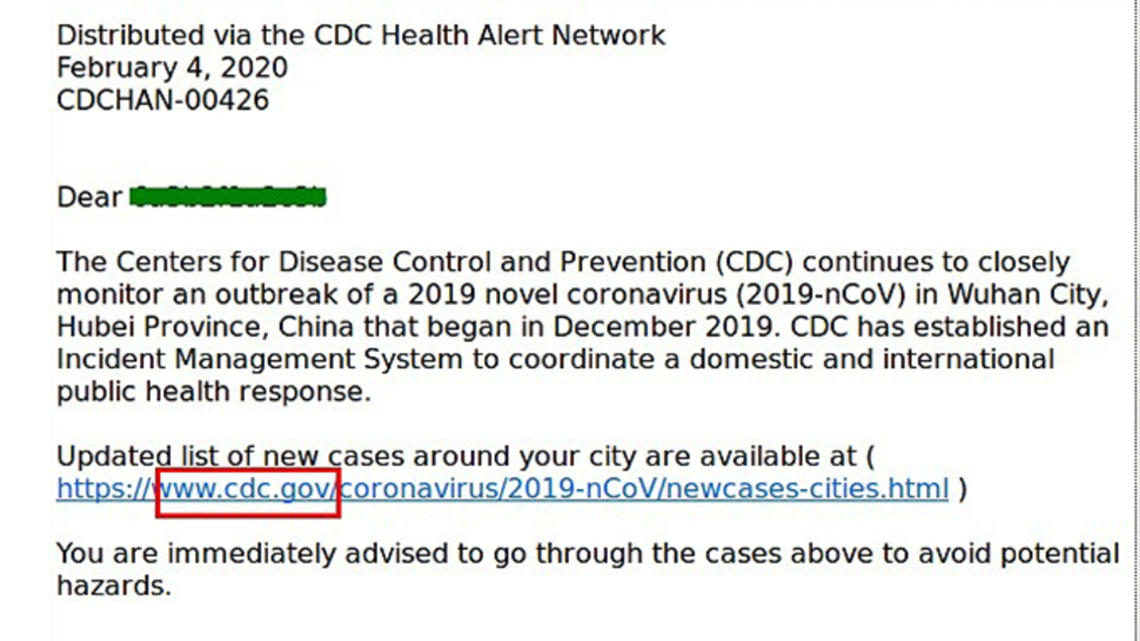Click the 'https://' start of the link

106,488
